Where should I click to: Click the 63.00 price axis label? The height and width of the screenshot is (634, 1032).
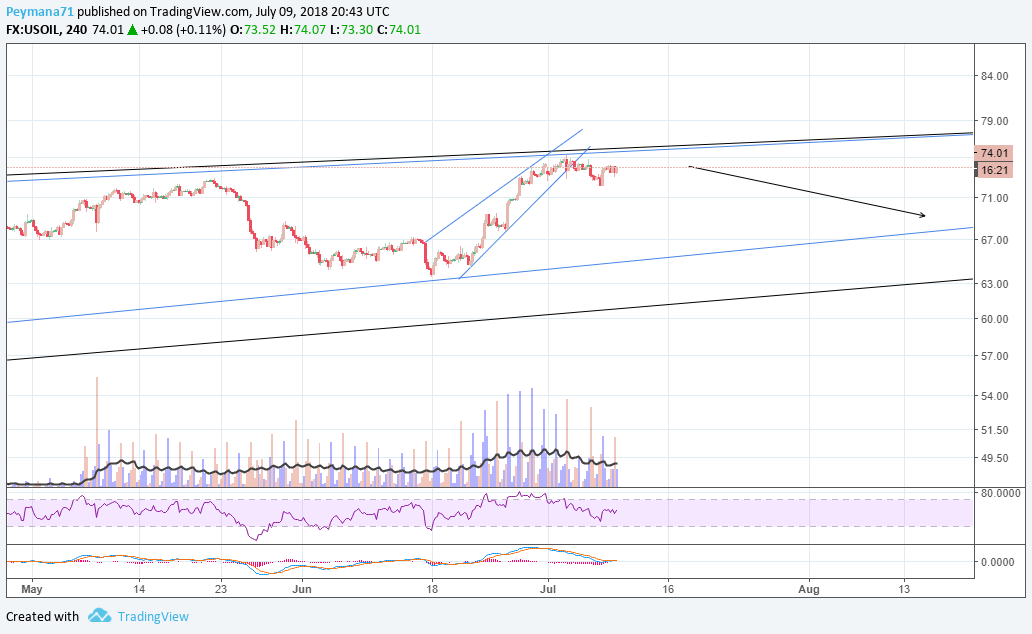[x=994, y=284]
